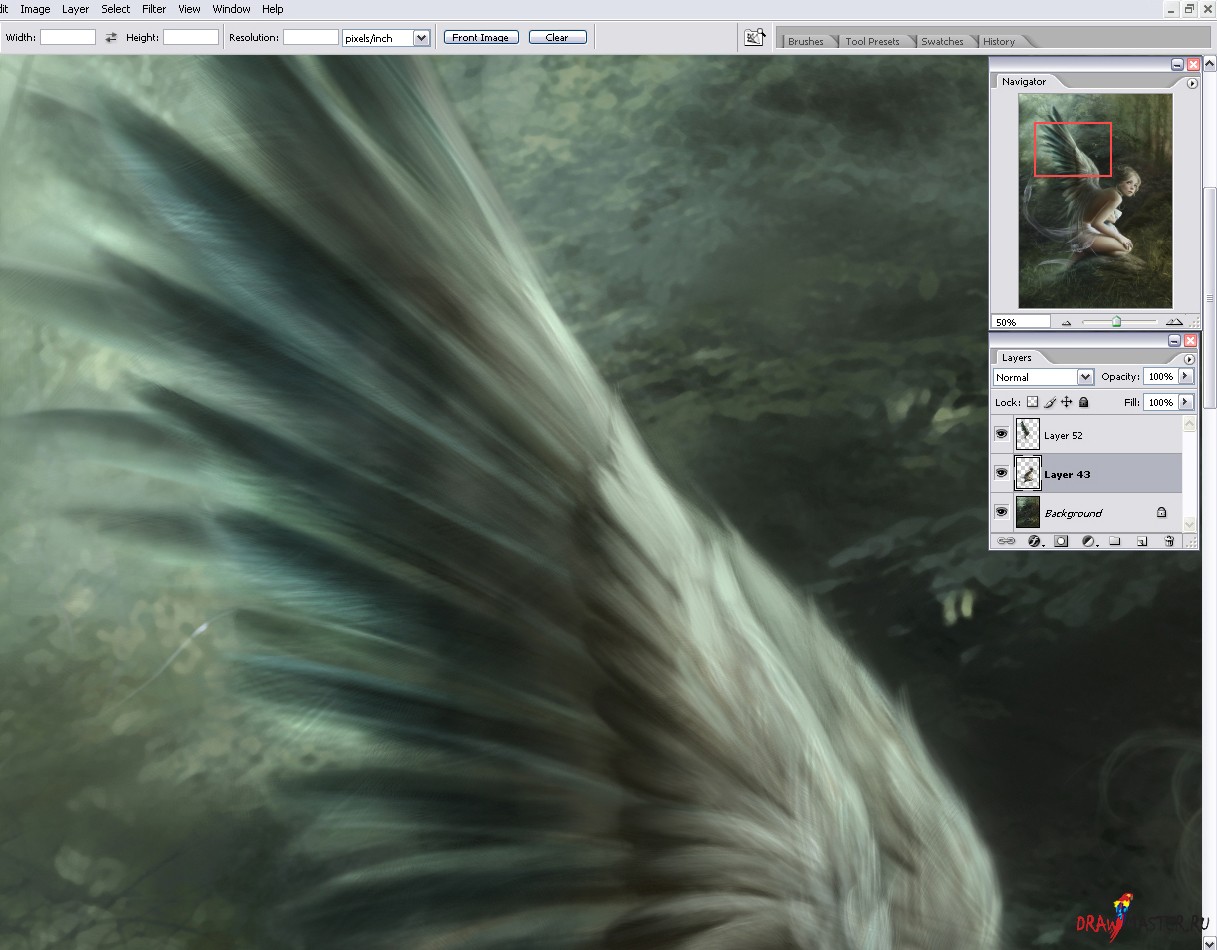Select the Background layer thumbnail
The height and width of the screenshot is (950, 1217).
[1027, 512]
